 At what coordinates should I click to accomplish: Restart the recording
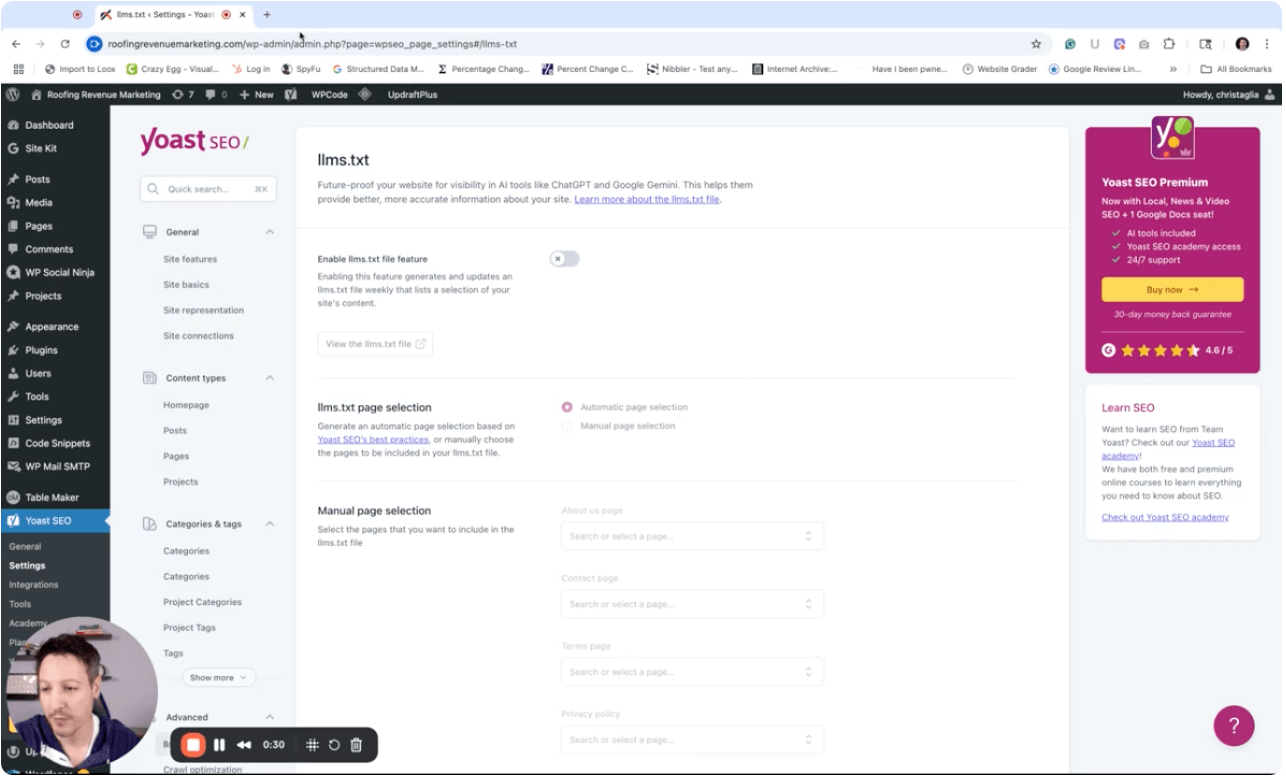pos(333,744)
